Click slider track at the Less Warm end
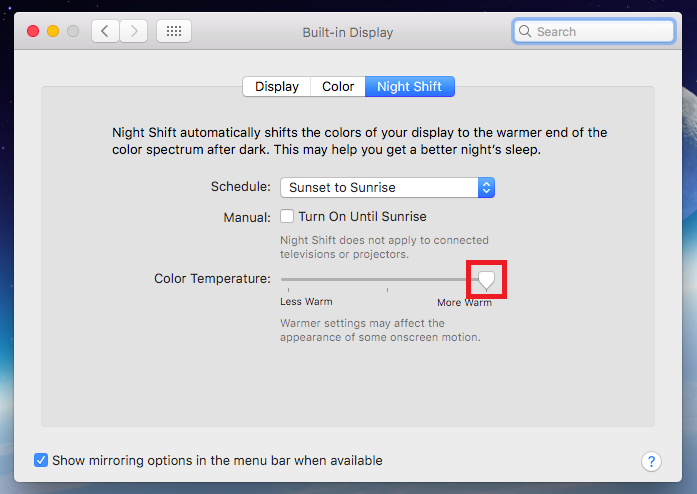The height and width of the screenshot is (494, 697). point(284,279)
